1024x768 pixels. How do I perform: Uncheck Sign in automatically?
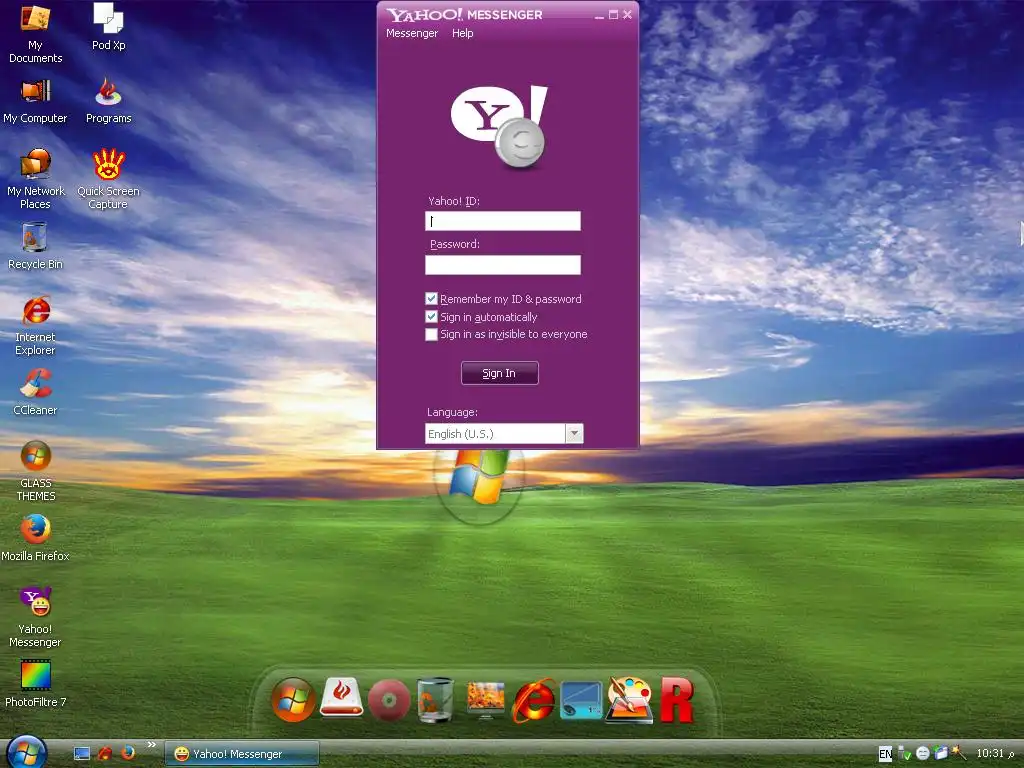tap(431, 317)
